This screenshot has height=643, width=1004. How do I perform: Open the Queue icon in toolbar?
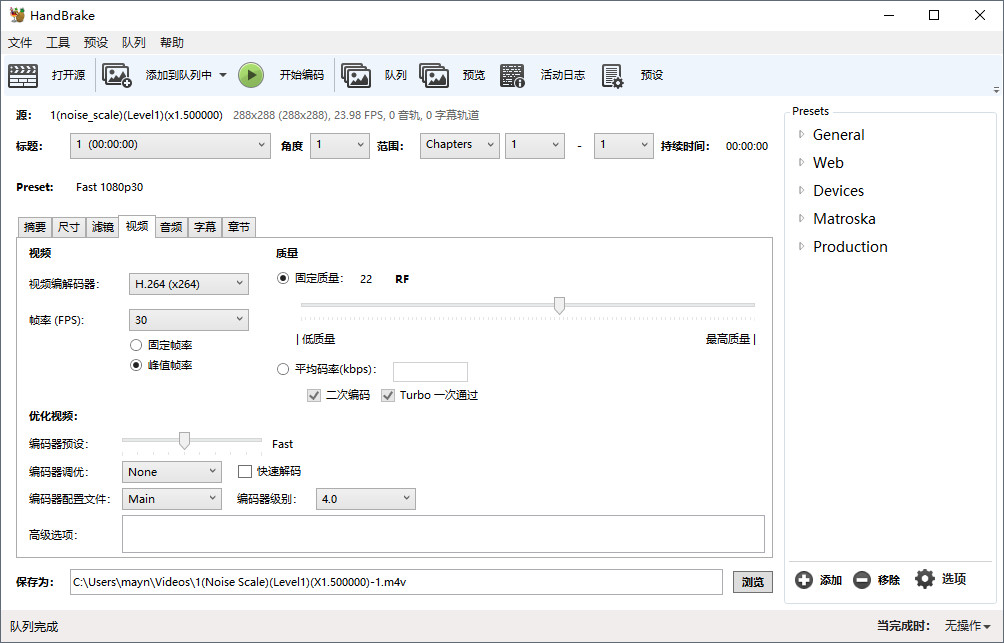pos(356,75)
